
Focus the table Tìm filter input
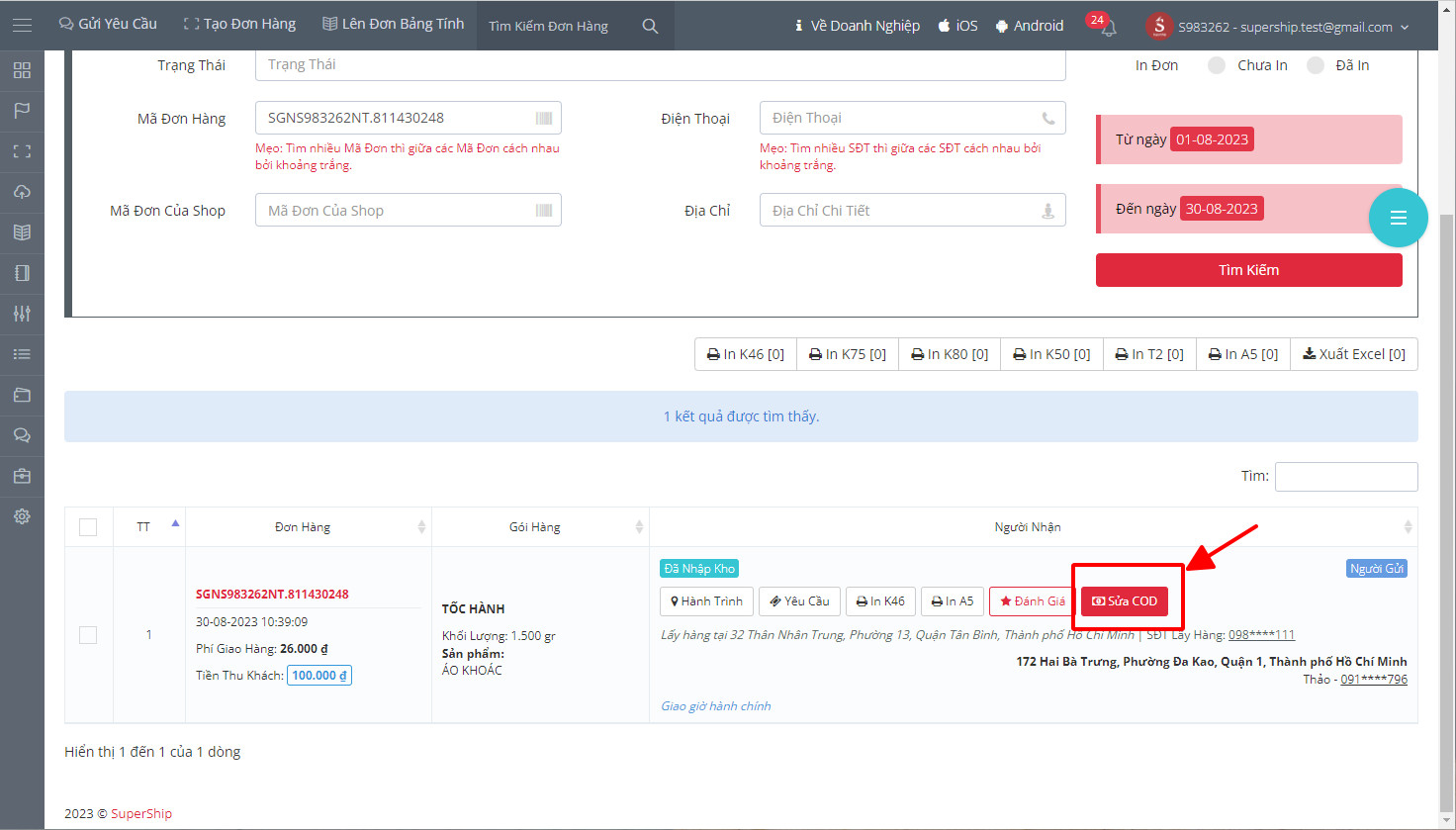(x=1346, y=477)
